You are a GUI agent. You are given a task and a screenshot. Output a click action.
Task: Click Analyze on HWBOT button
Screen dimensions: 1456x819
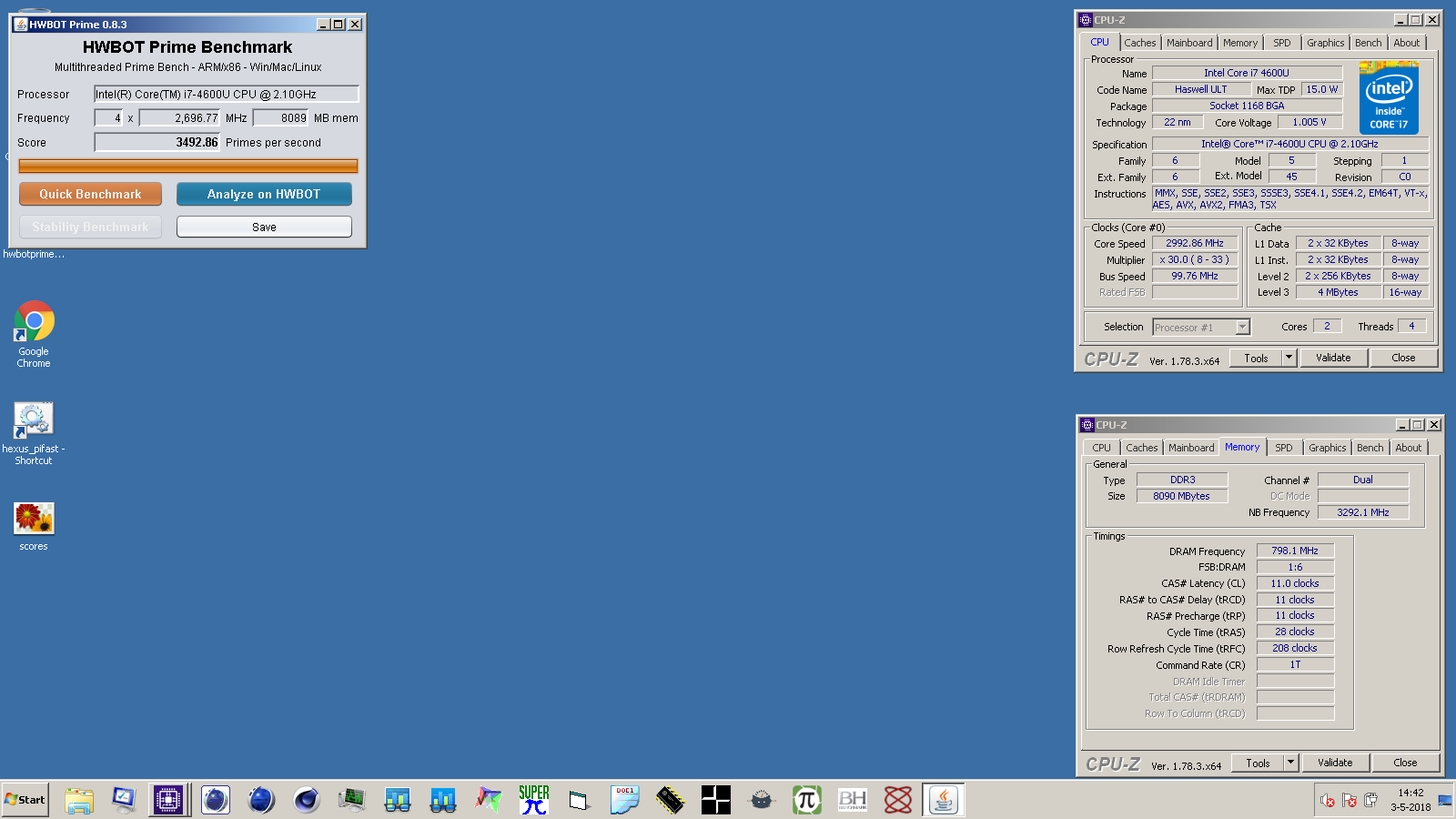tap(264, 194)
